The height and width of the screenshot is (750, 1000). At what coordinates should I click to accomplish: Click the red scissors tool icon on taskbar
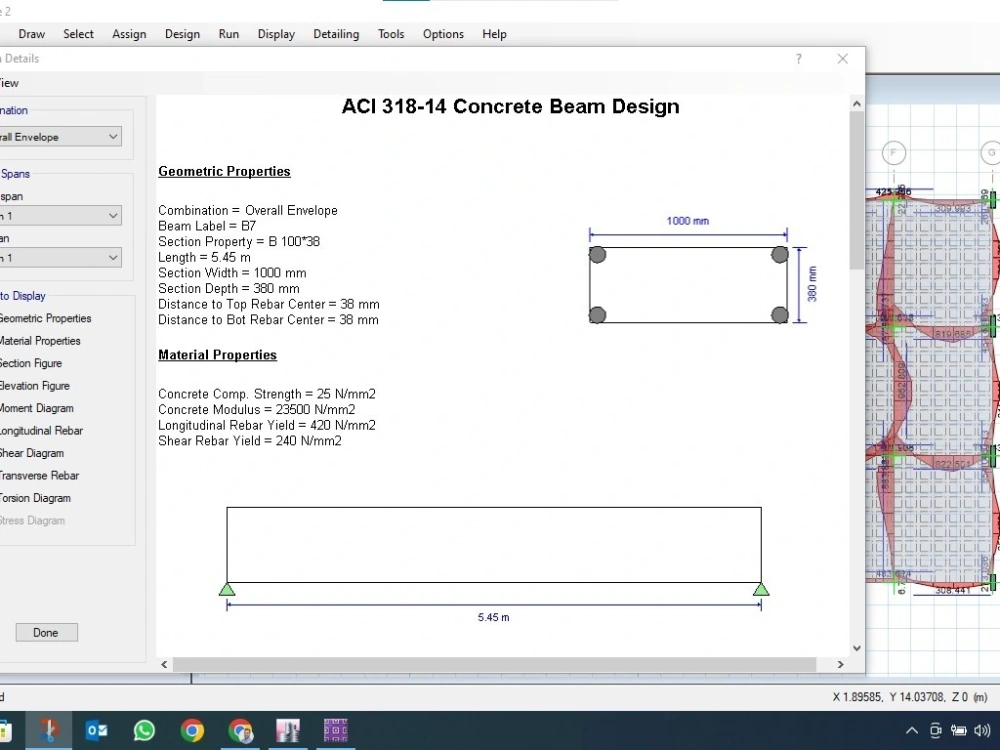tap(49, 730)
